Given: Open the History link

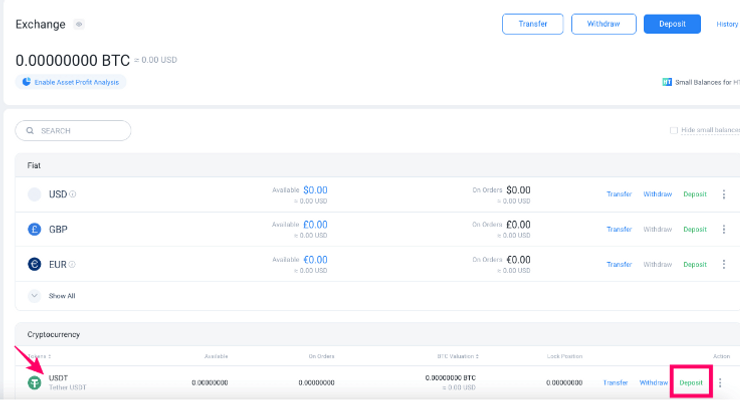Looking at the screenshot, I should pyautogui.click(x=727, y=24).
